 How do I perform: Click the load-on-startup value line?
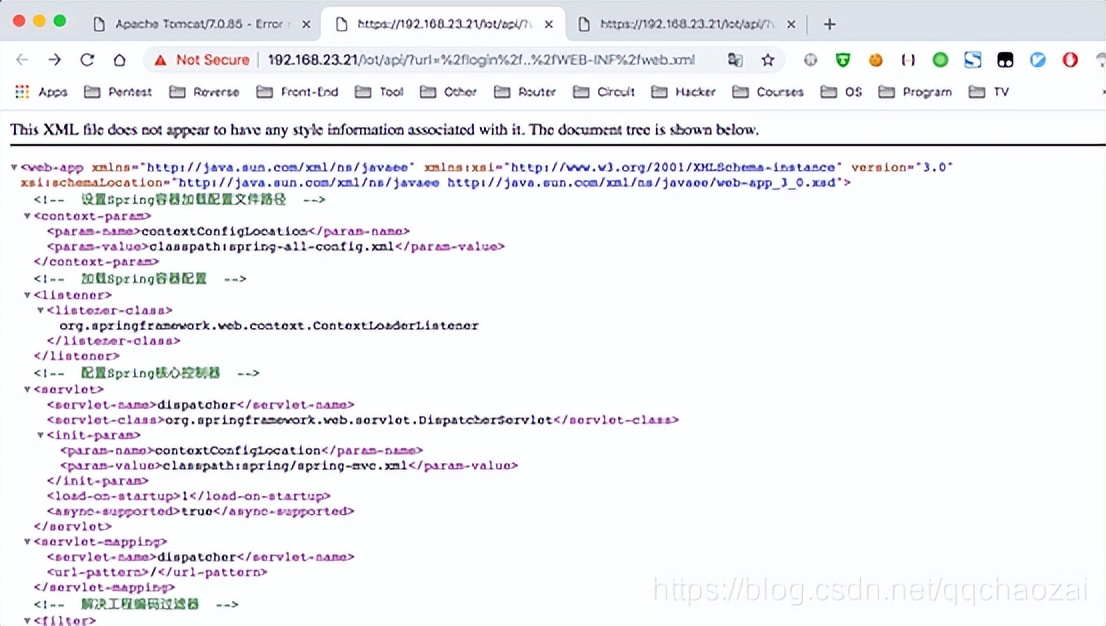[188, 496]
